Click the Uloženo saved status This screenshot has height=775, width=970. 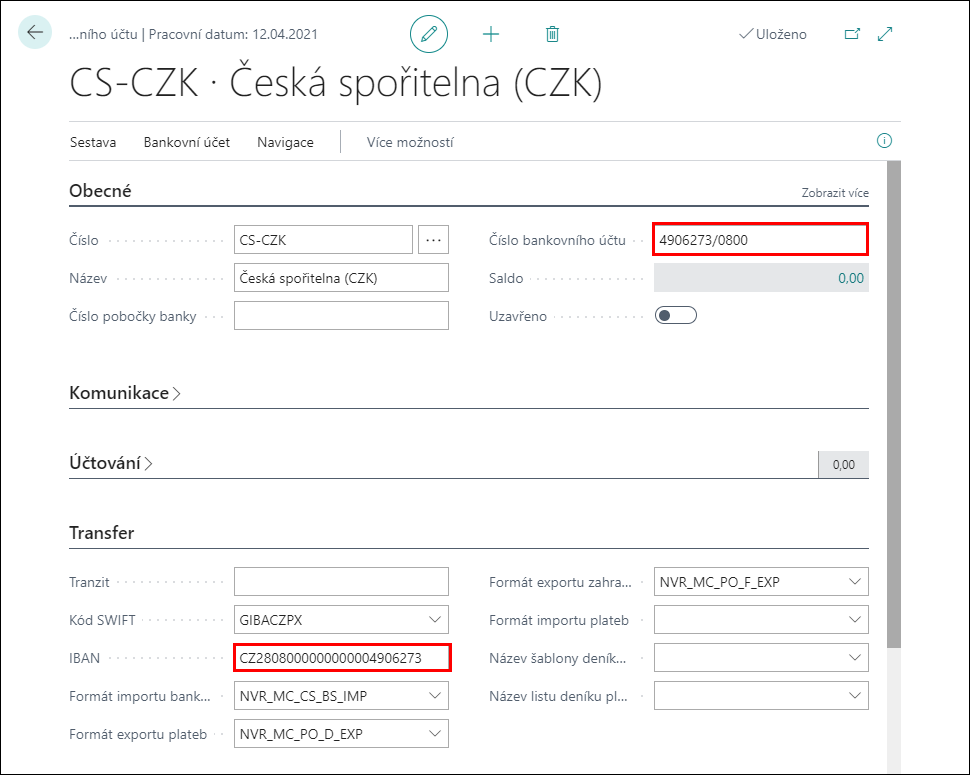[773, 34]
